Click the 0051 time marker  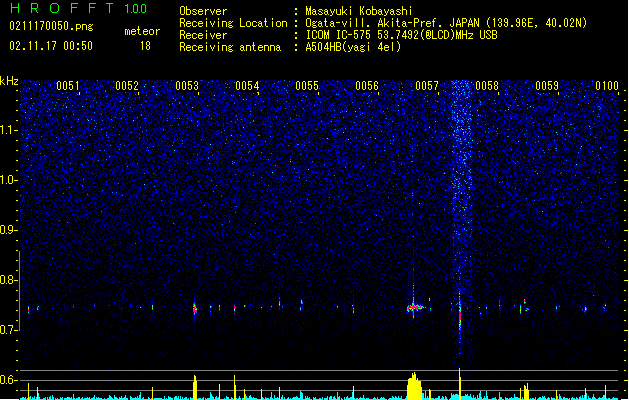point(68,86)
